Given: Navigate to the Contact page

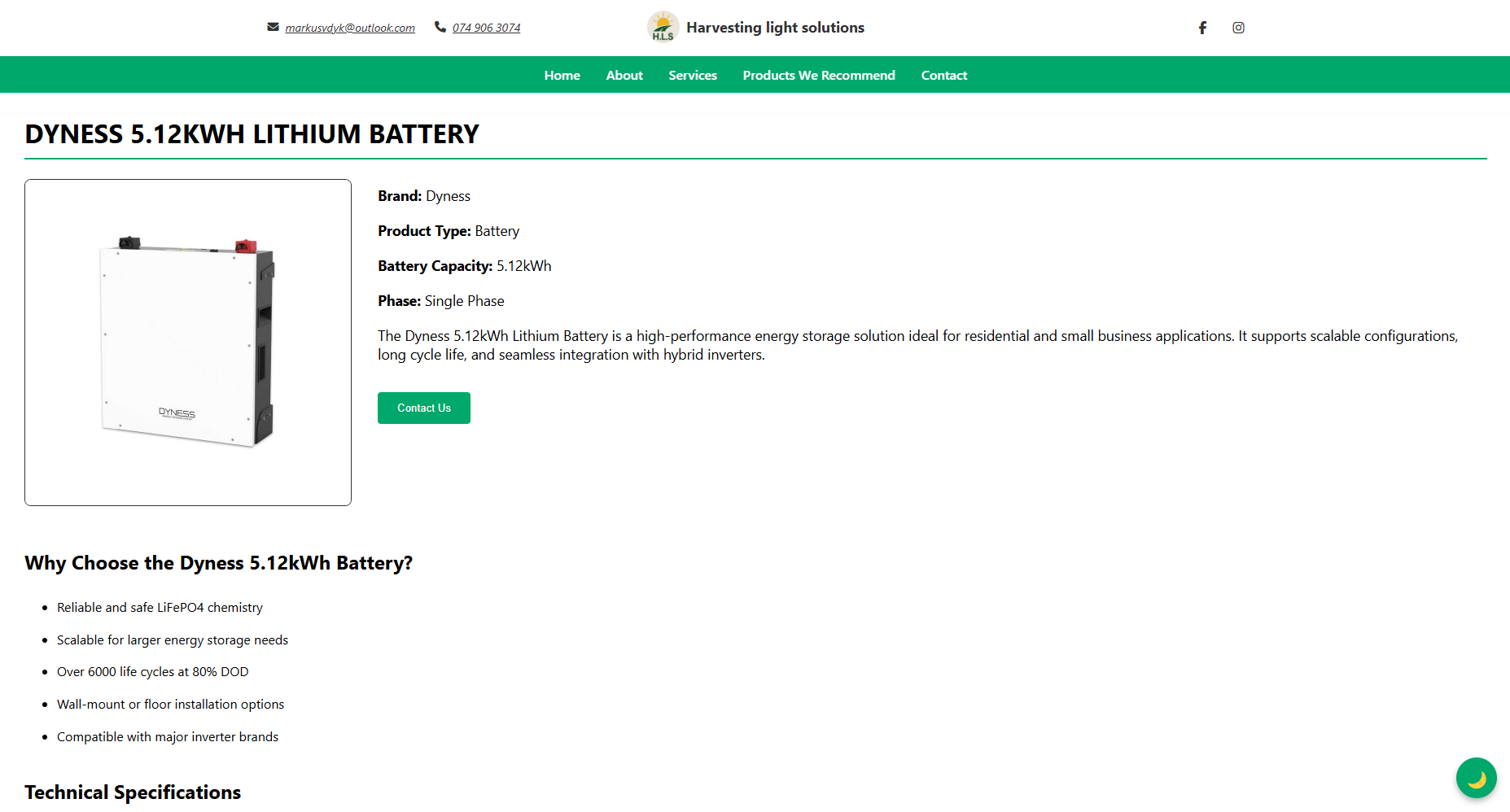Looking at the screenshot, I should click(944, 75).
